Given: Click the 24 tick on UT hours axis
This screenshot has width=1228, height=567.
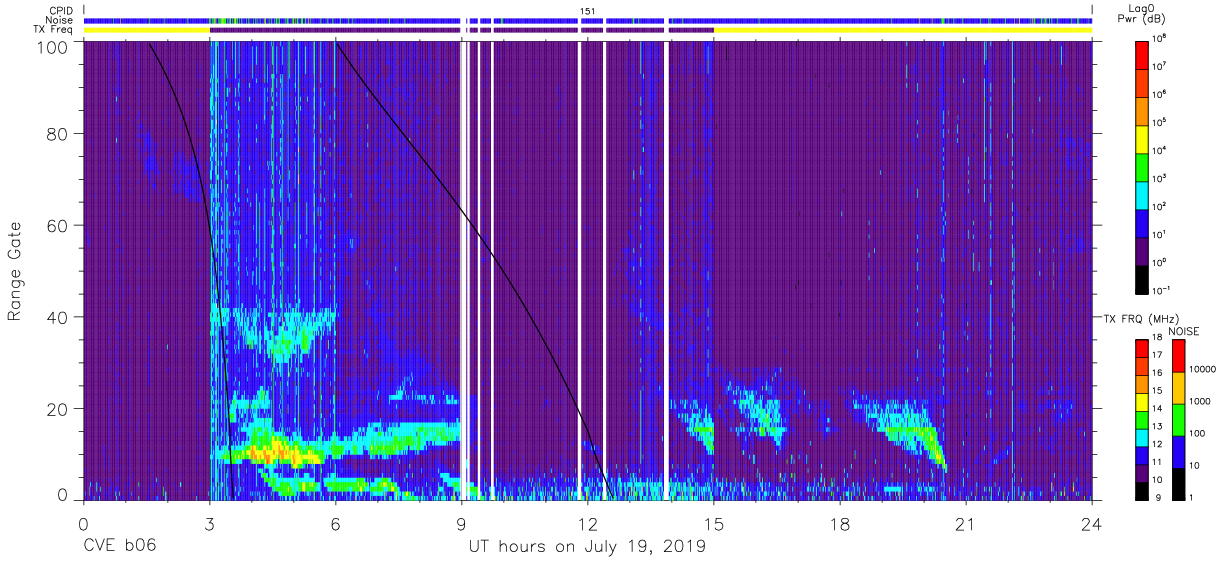Looking at the screenshot, I should pyautogui.click(x=1092, y=523).
